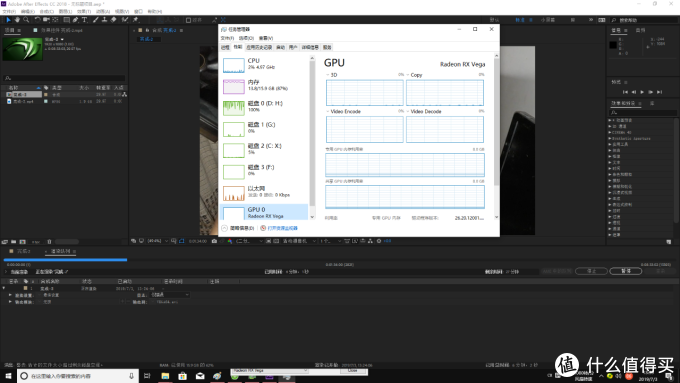Click the Pause render button

click(626, 271)
